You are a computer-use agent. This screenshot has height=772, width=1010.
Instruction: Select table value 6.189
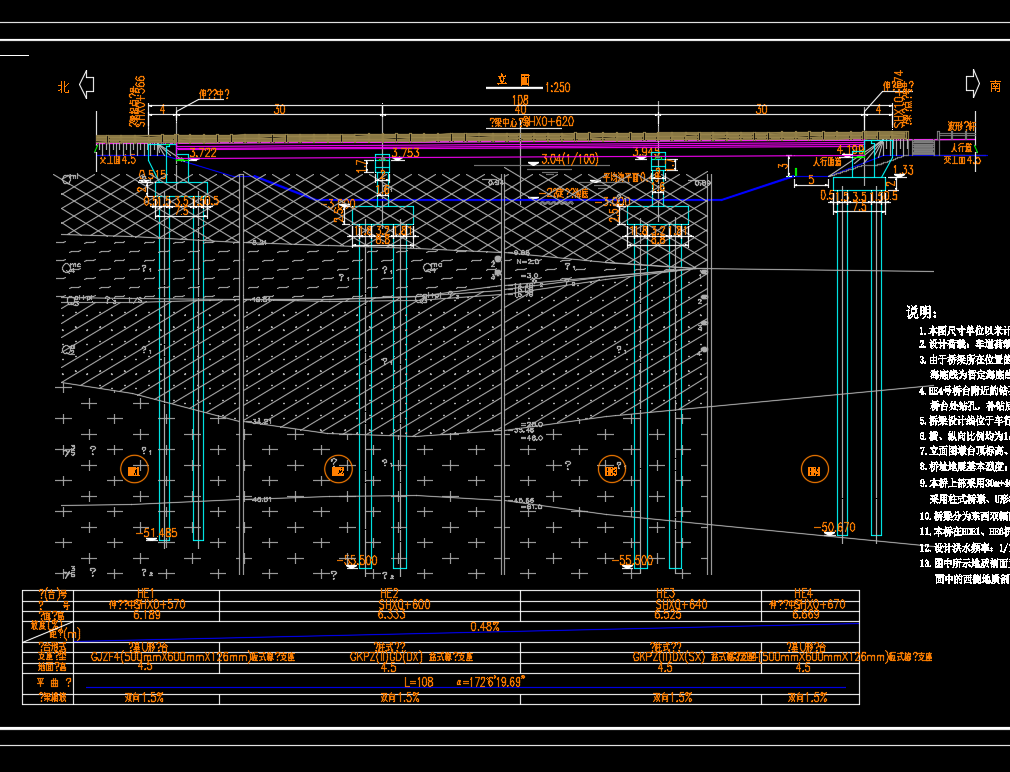tap(147, 615)
